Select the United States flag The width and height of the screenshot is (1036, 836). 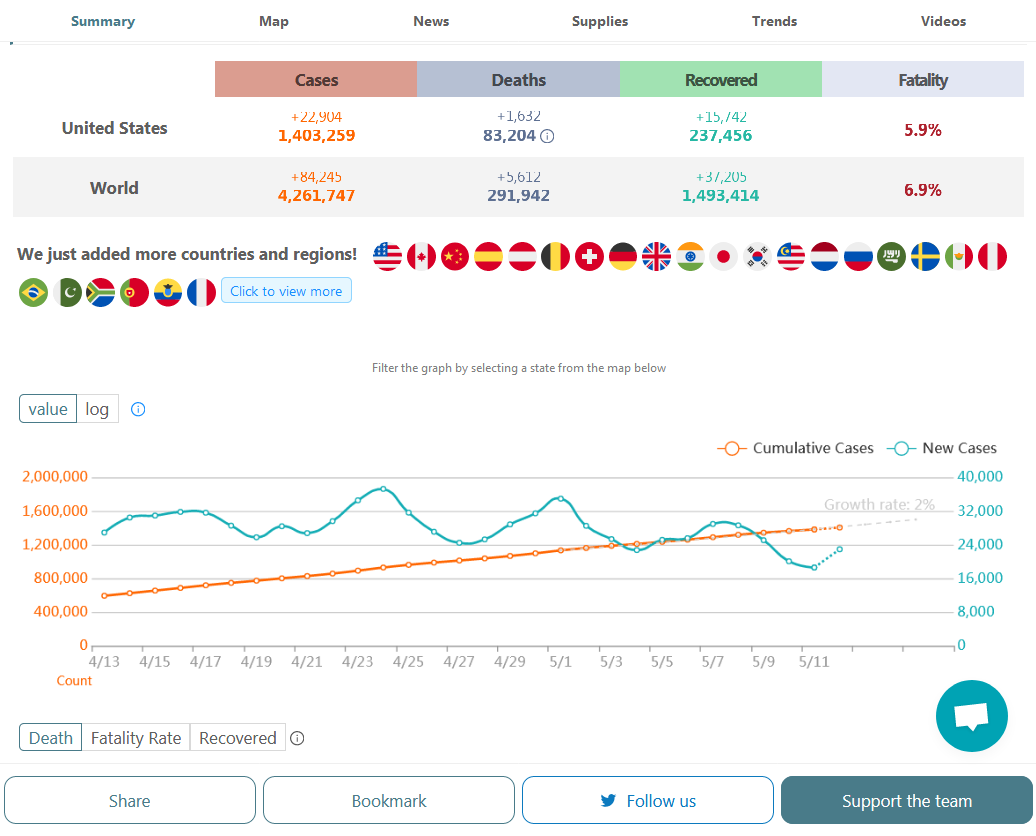click(x=387, y=257)
